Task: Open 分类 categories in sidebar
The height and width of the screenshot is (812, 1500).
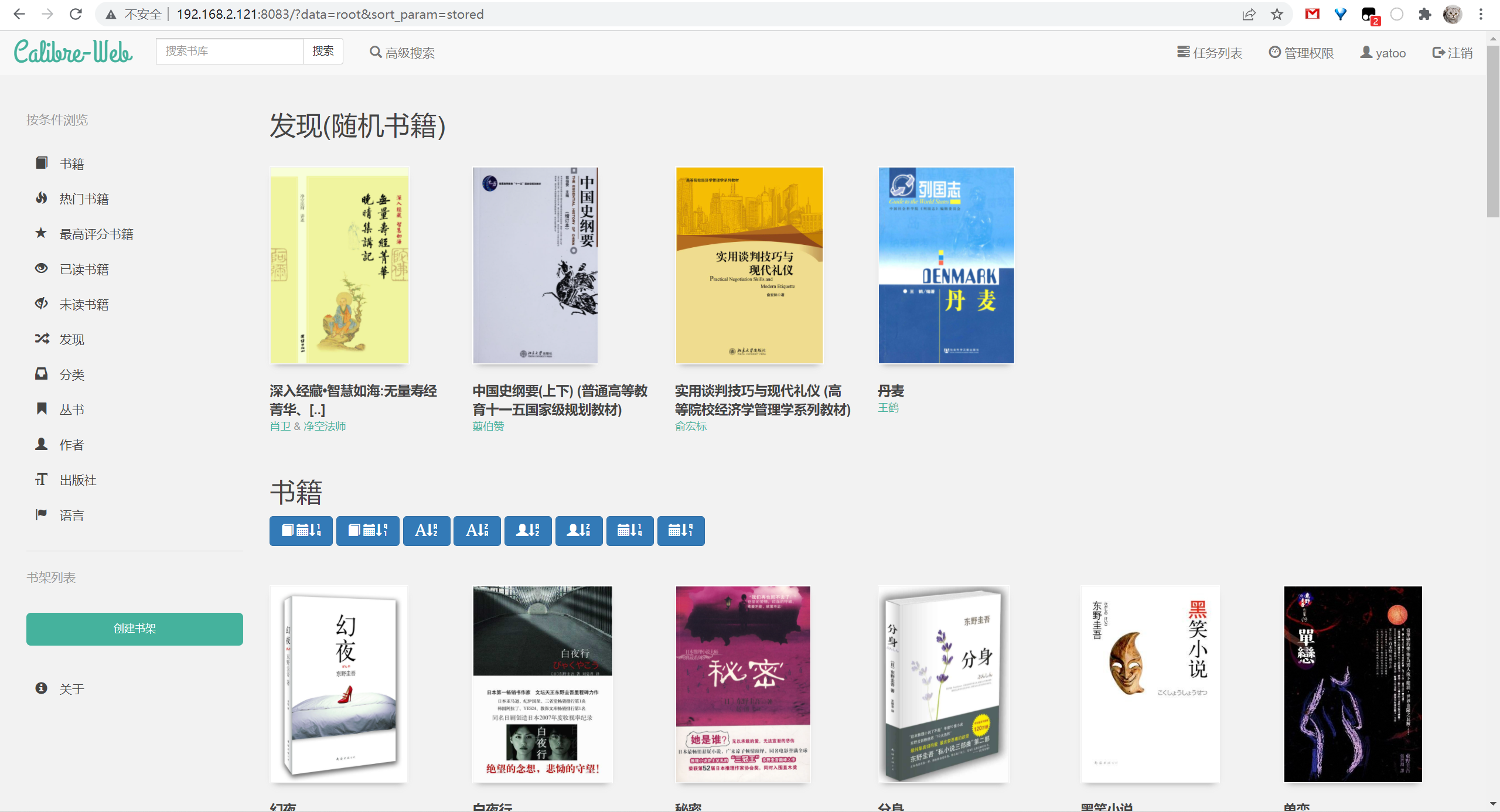Action: tap(71, 375)
